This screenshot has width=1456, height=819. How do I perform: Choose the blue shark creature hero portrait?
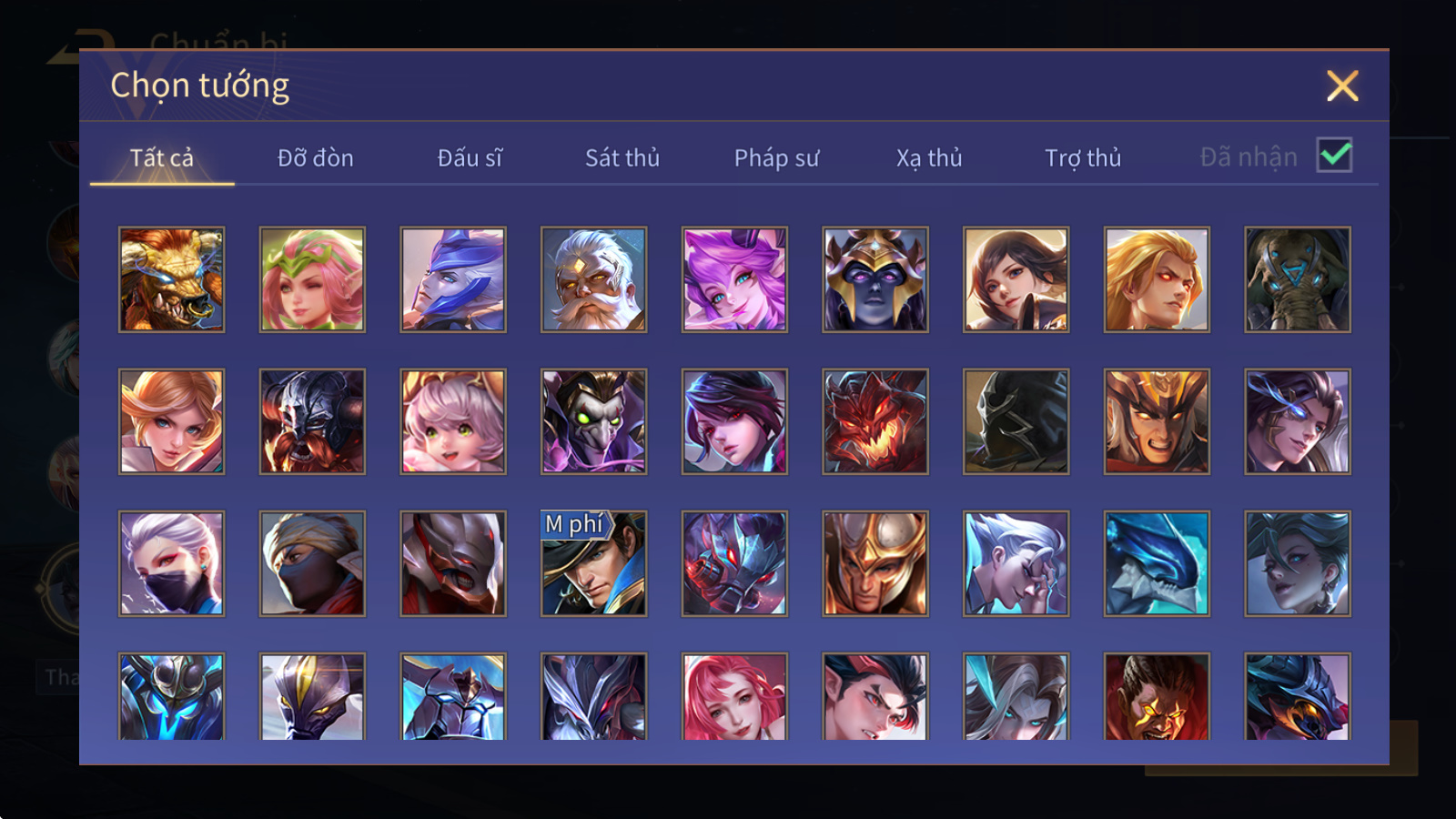[x=1157, y=563]
